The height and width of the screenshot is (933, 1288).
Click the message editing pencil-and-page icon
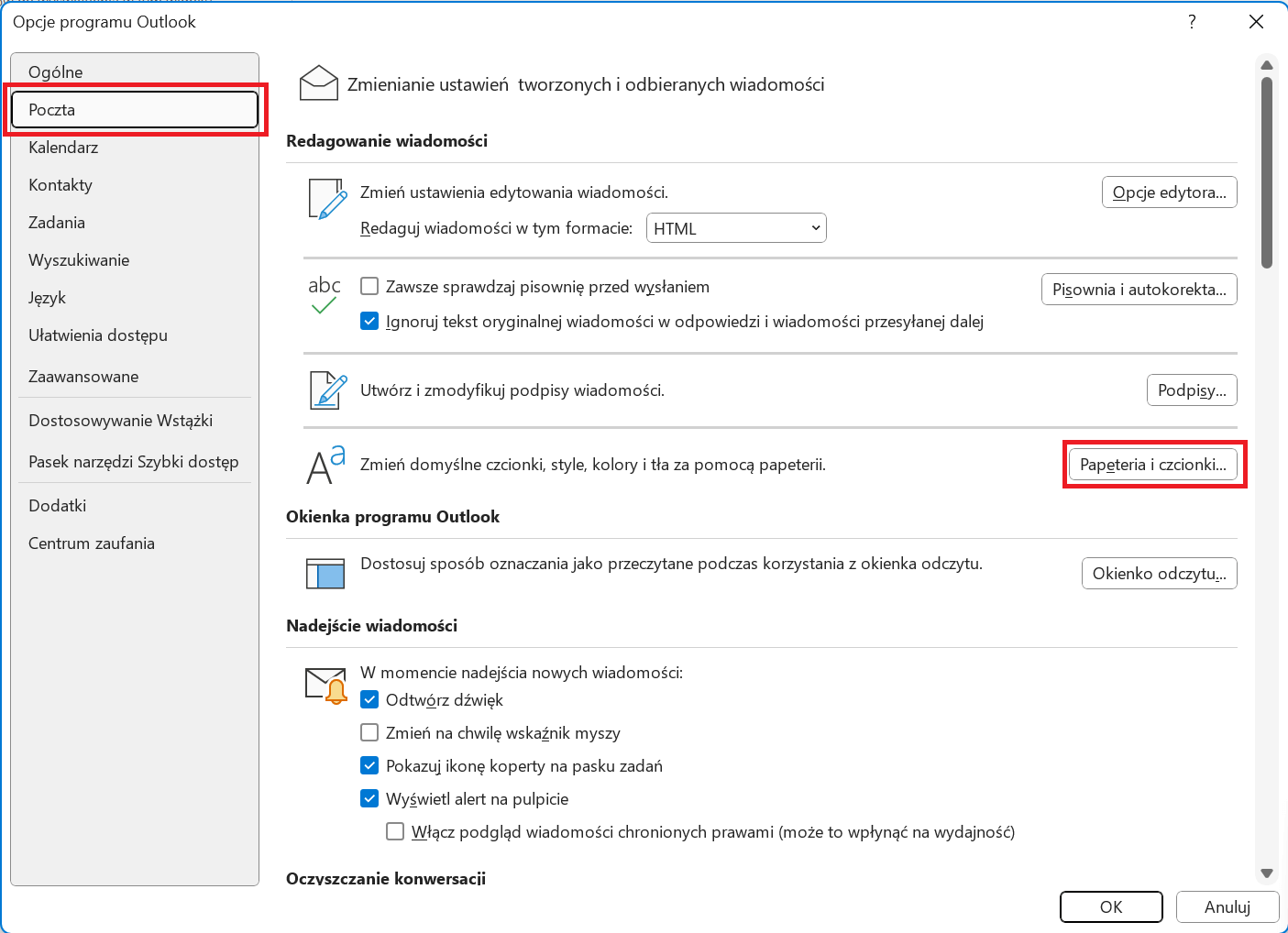327,199
